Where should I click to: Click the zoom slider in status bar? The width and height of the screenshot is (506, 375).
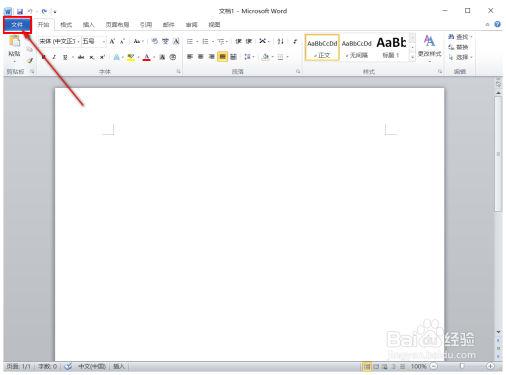(462, 366)
